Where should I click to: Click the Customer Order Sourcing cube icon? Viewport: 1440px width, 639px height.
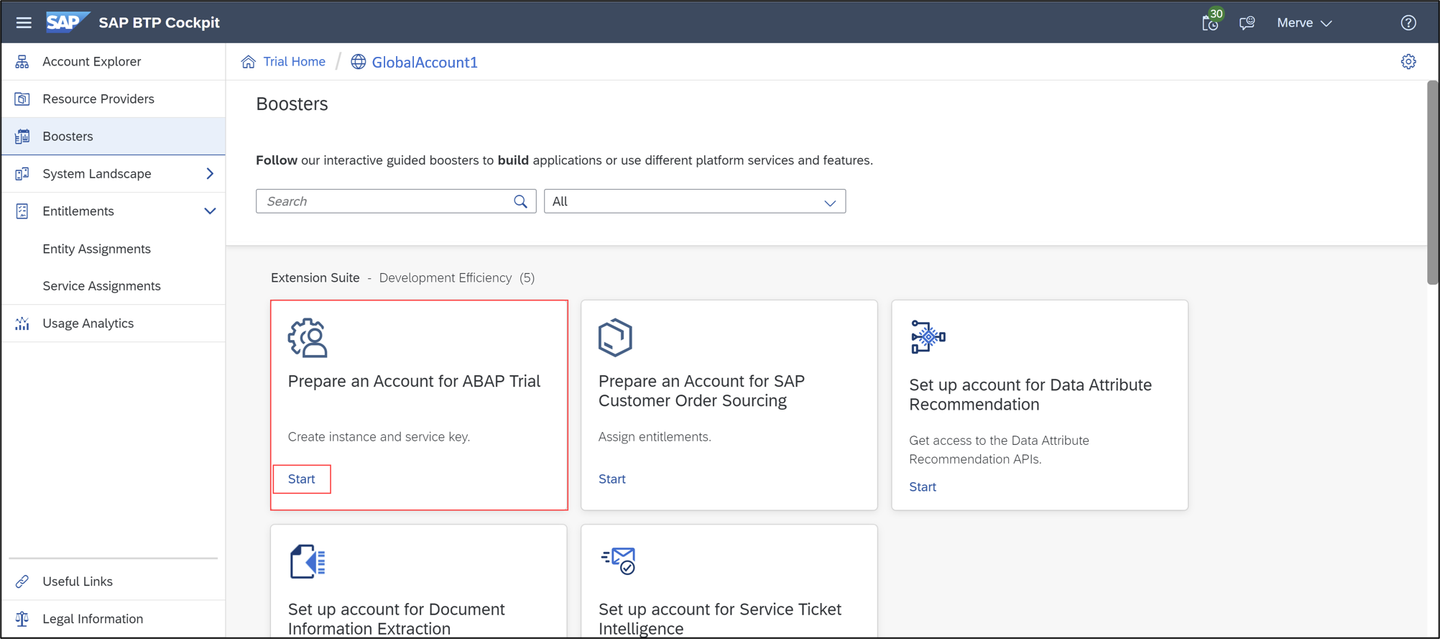point(615,338)
